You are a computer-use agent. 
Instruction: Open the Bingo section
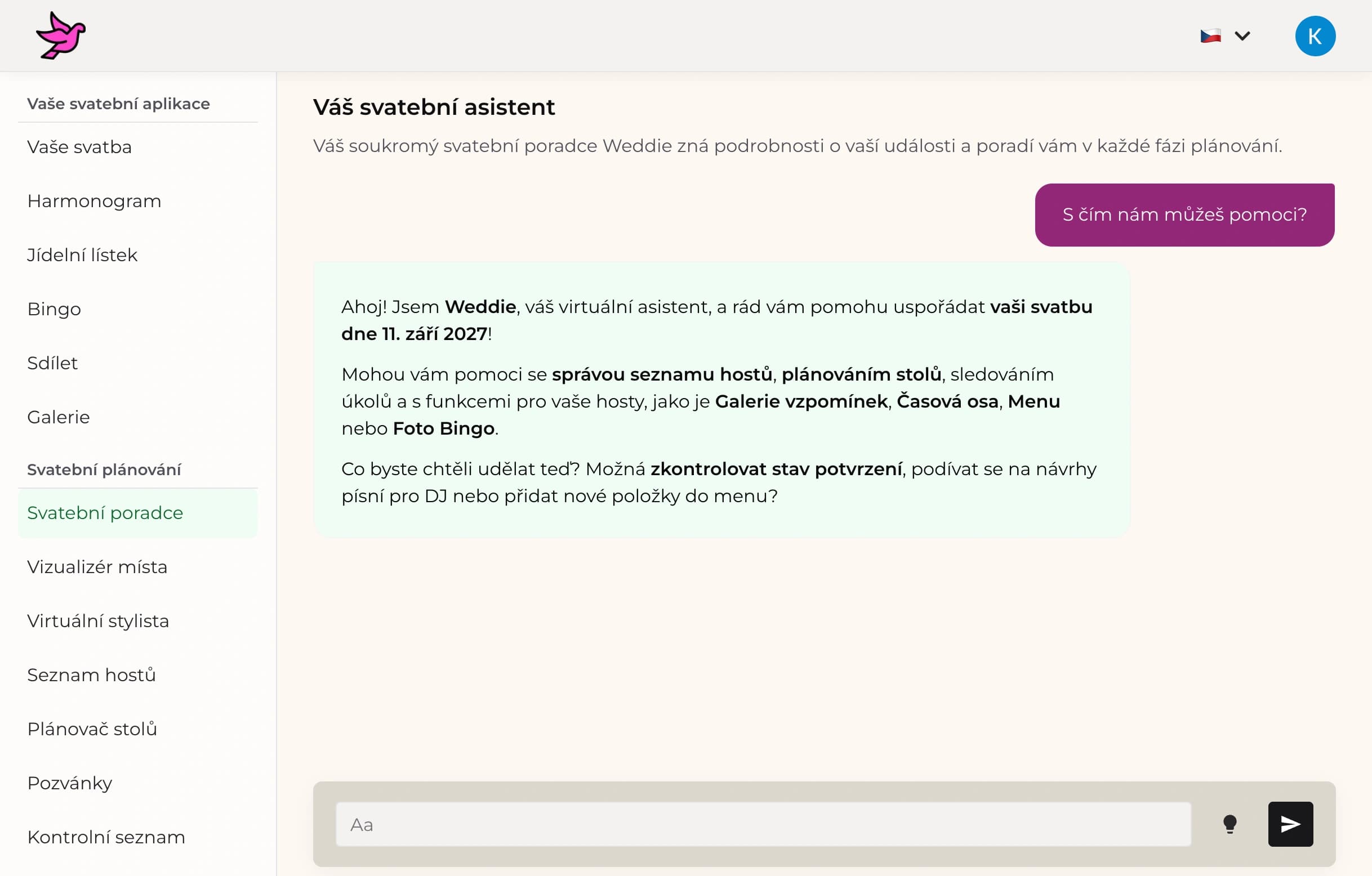click(x=54, y=309)
